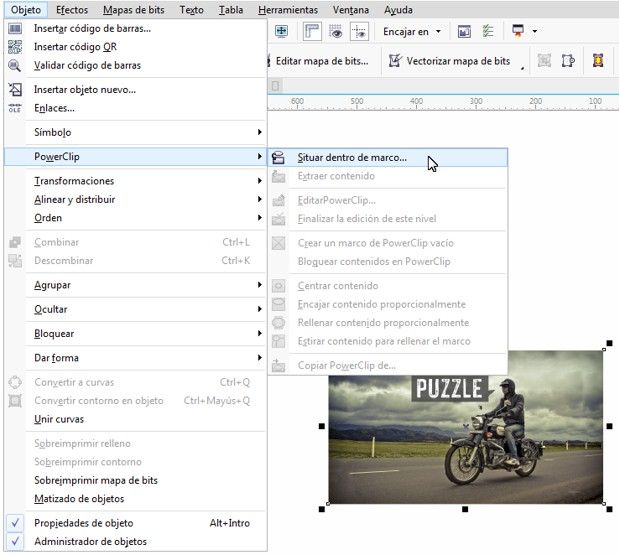Click the magnifier icon beside Validar código de barras
The width and height of the screenshot is (619, 555).
pos(15,65)
